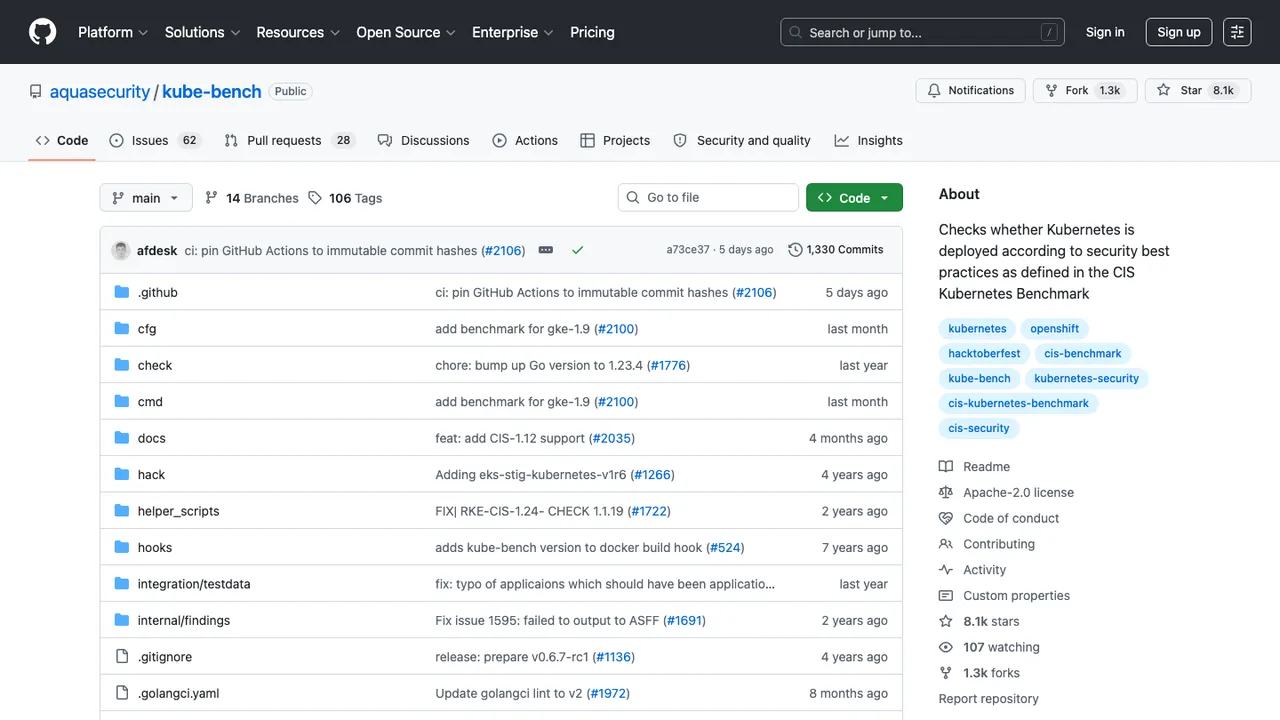Image resolution: width=1280 pixels, height=720 pixels.
Task: Expand the Platform menu
Action: click(x=113, y=32)
